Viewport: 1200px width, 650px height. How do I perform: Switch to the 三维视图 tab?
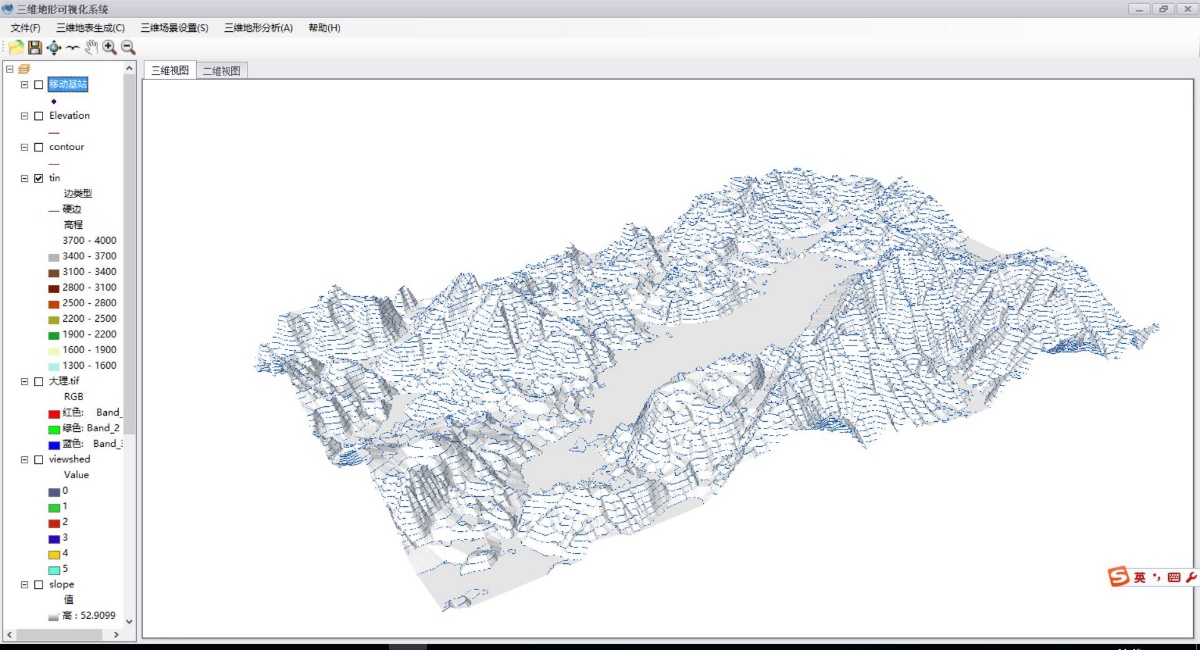(x=170, y=70)
